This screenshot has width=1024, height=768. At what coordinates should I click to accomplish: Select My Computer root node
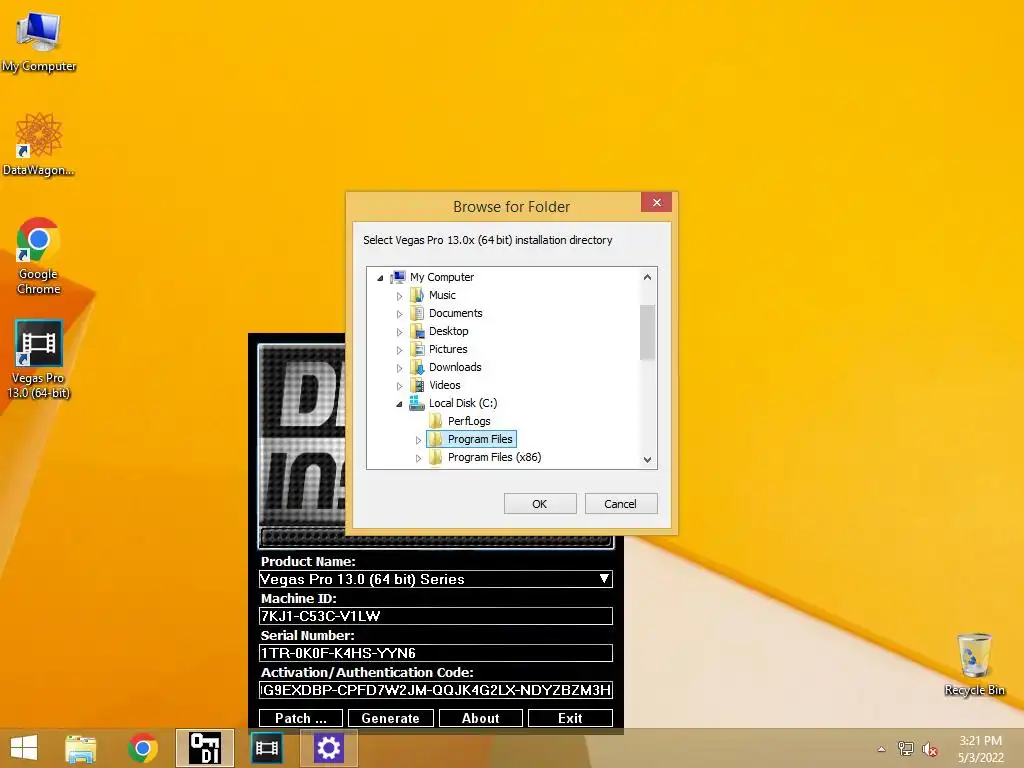point(441,277)
